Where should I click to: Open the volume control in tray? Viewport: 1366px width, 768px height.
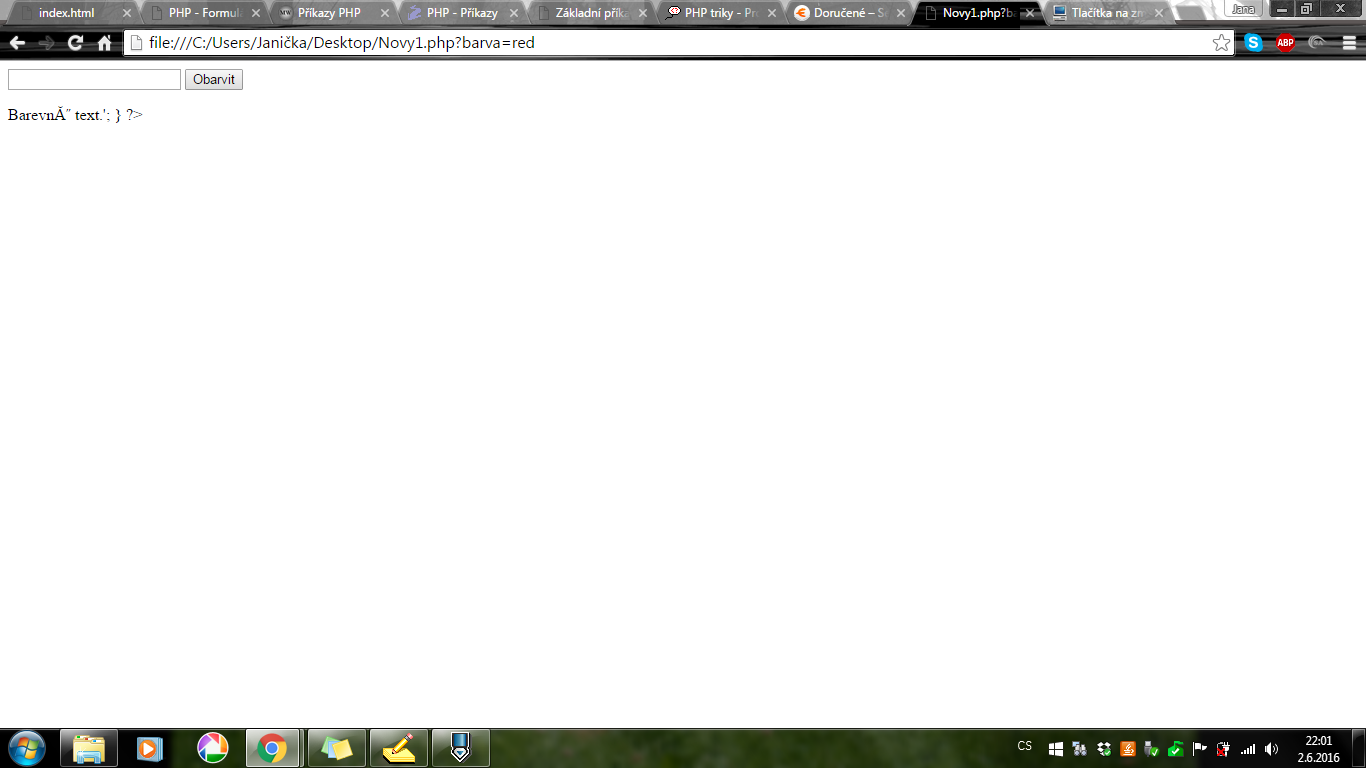(x=1271, y=748)
